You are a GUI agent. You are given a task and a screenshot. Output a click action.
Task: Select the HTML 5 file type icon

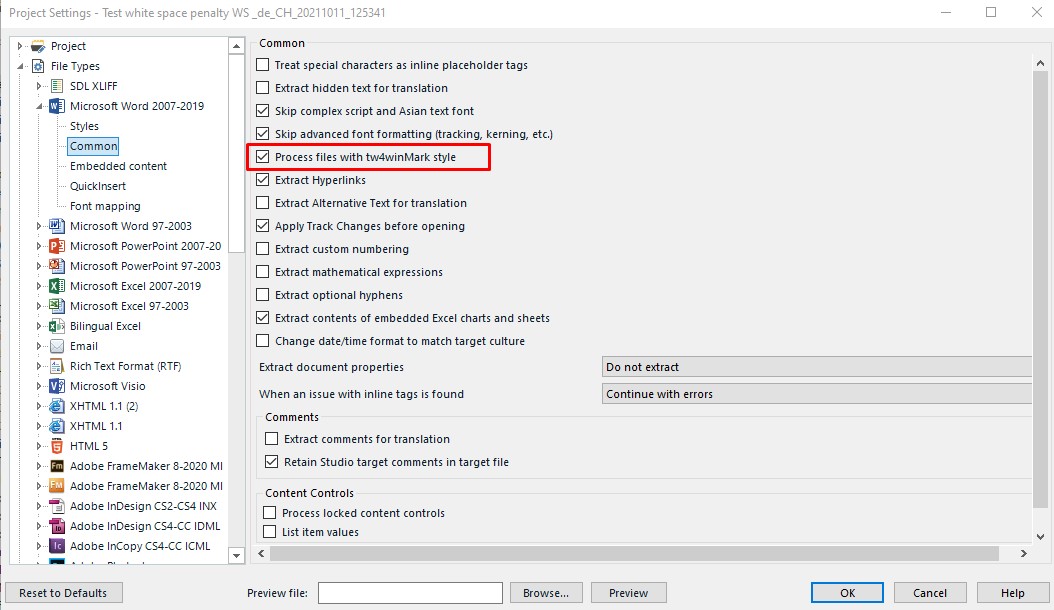click(57, 446)
